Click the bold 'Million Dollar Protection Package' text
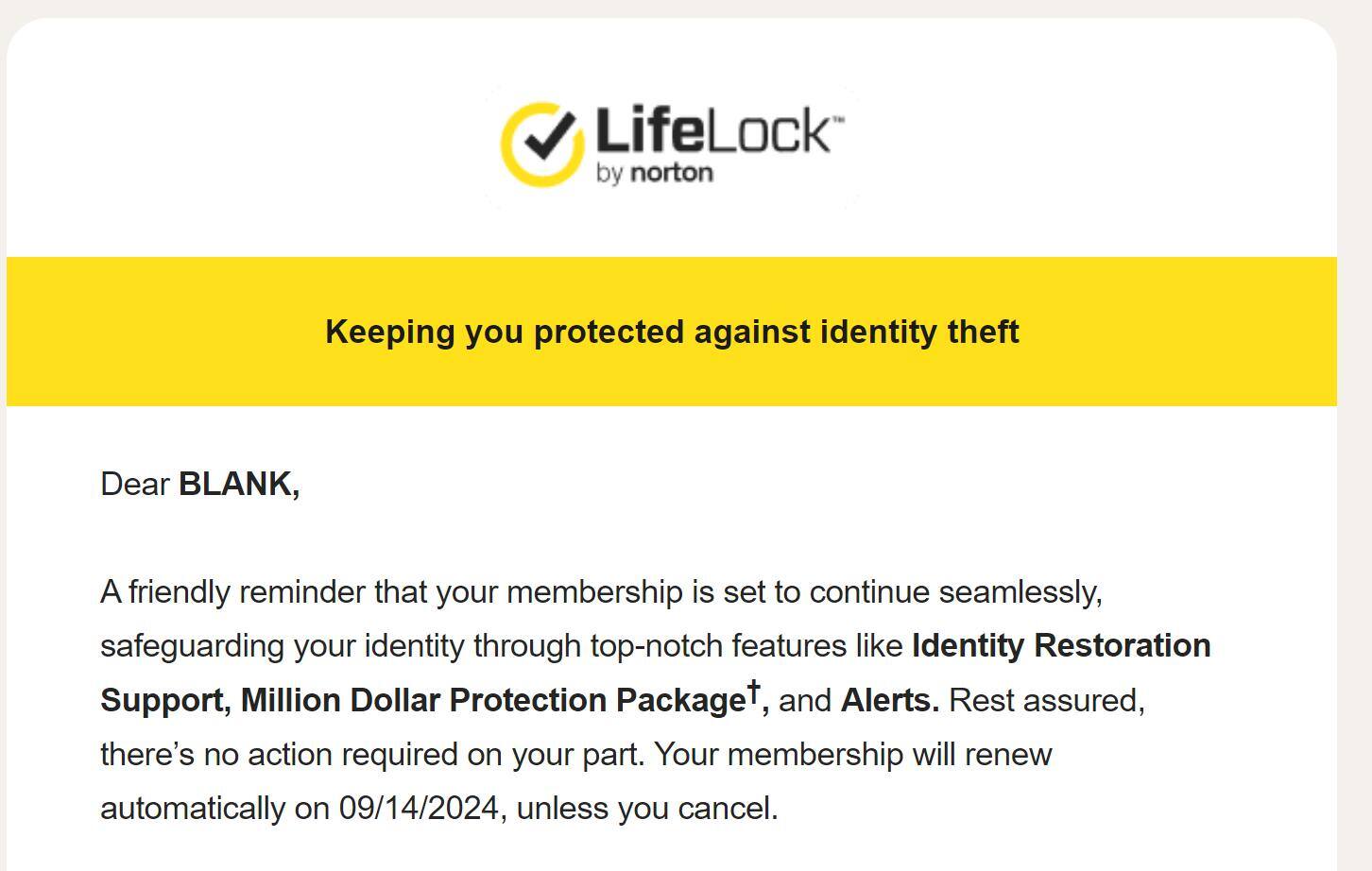1372x871 pixels. (x=492, y=700)
